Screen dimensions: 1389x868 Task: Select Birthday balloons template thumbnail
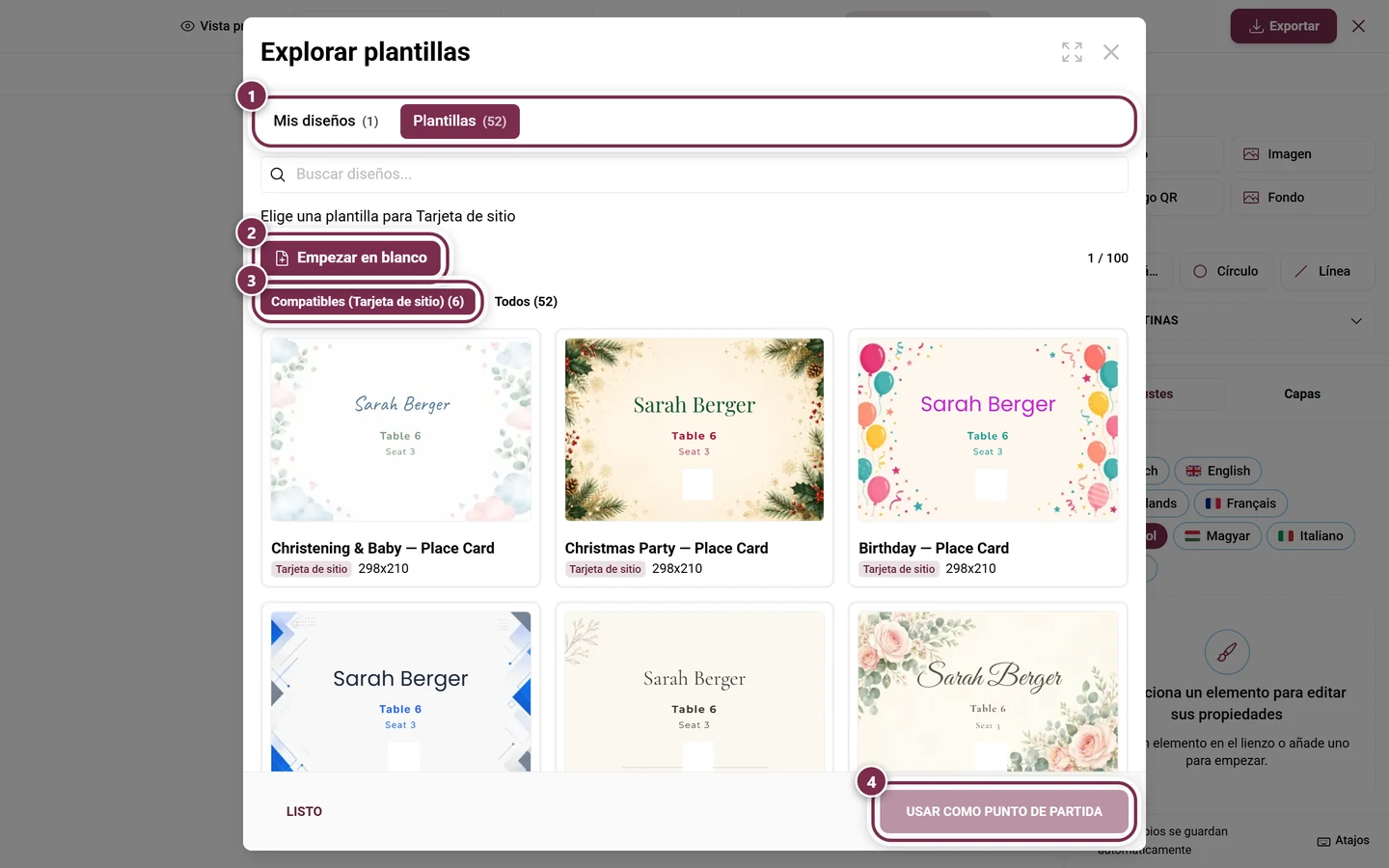click(x=988, y=430)
